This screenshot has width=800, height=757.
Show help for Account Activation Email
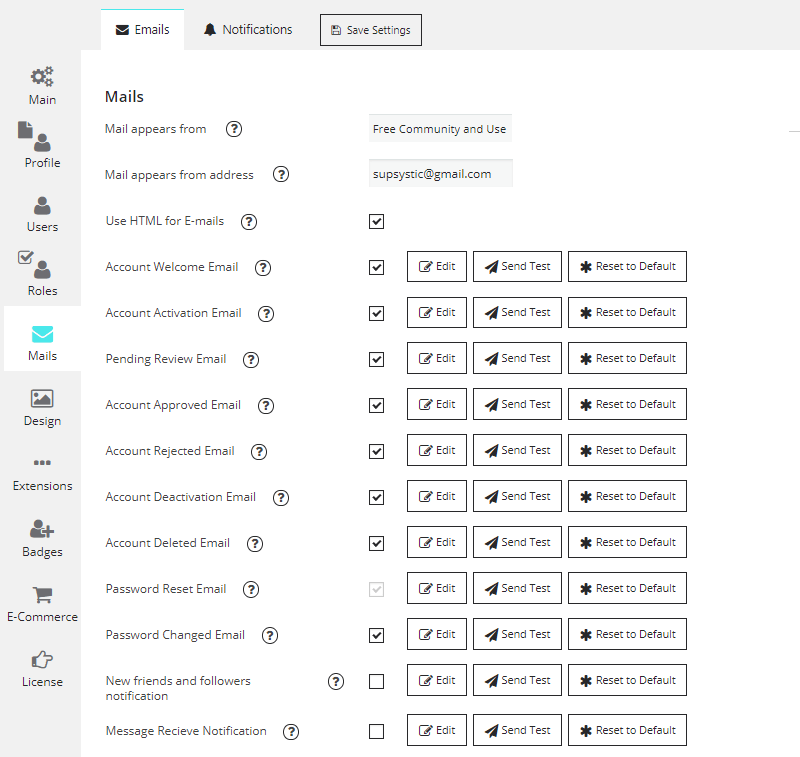[x=266, y=313]
